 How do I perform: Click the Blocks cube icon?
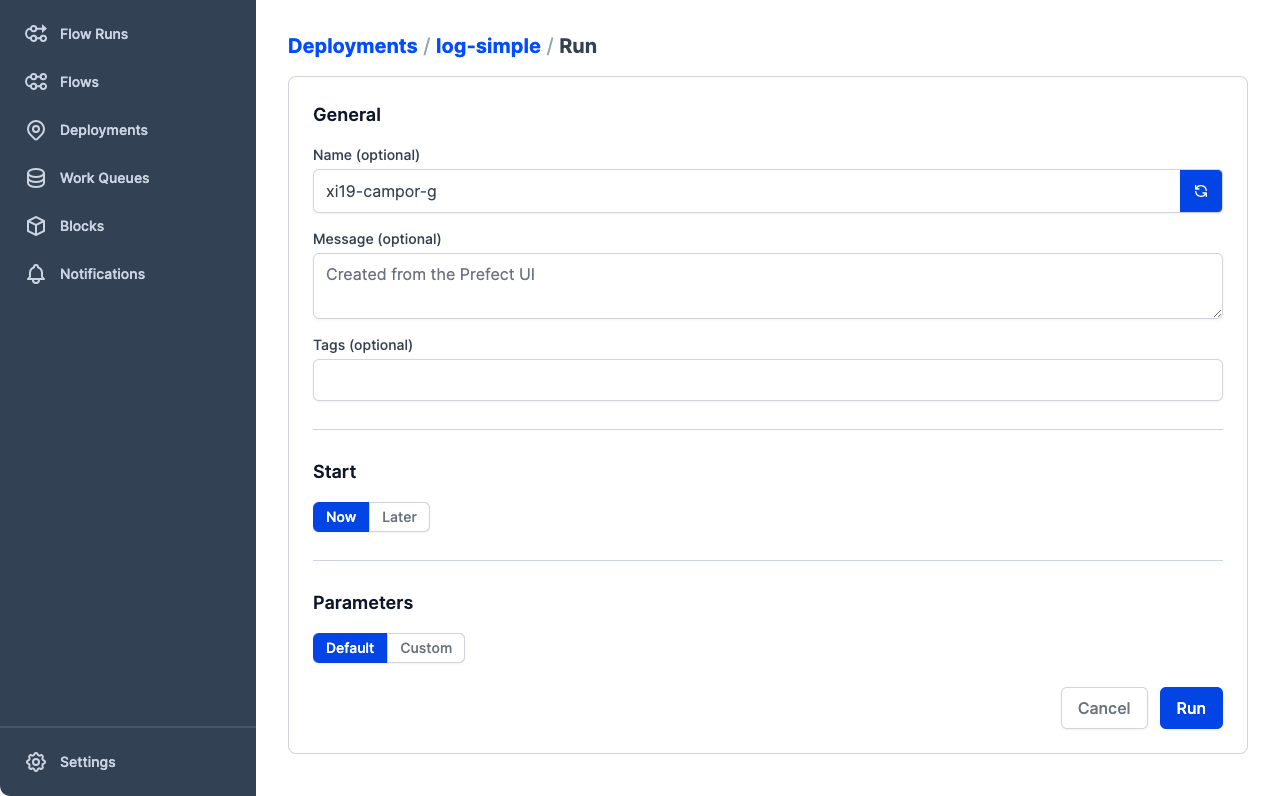tap(36, 226)
